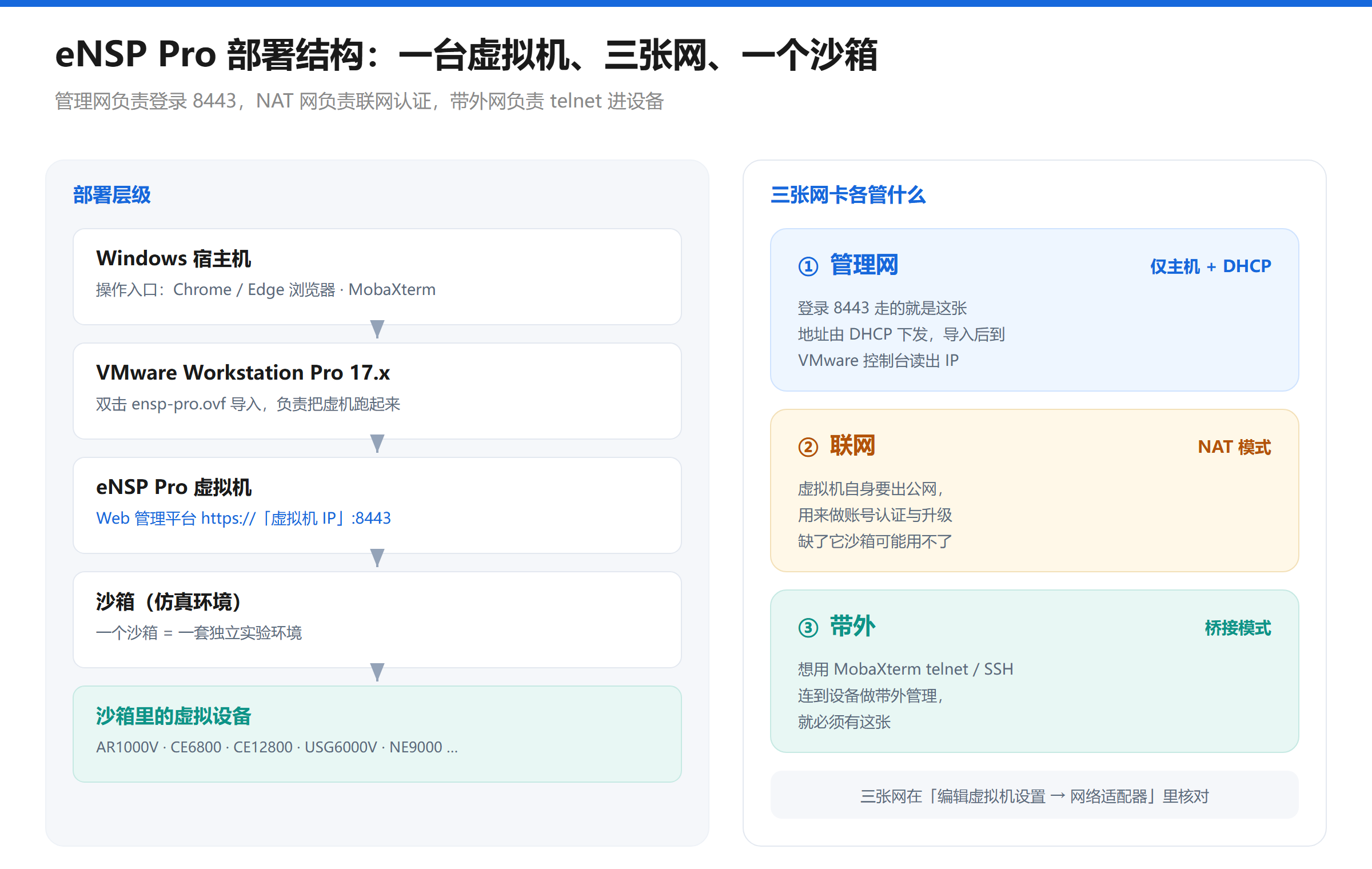Select the 仅主机 + DHCP label
The width and height of the screenshot is (1372, 869).
pyautogui.click(x=1211, y=266)
